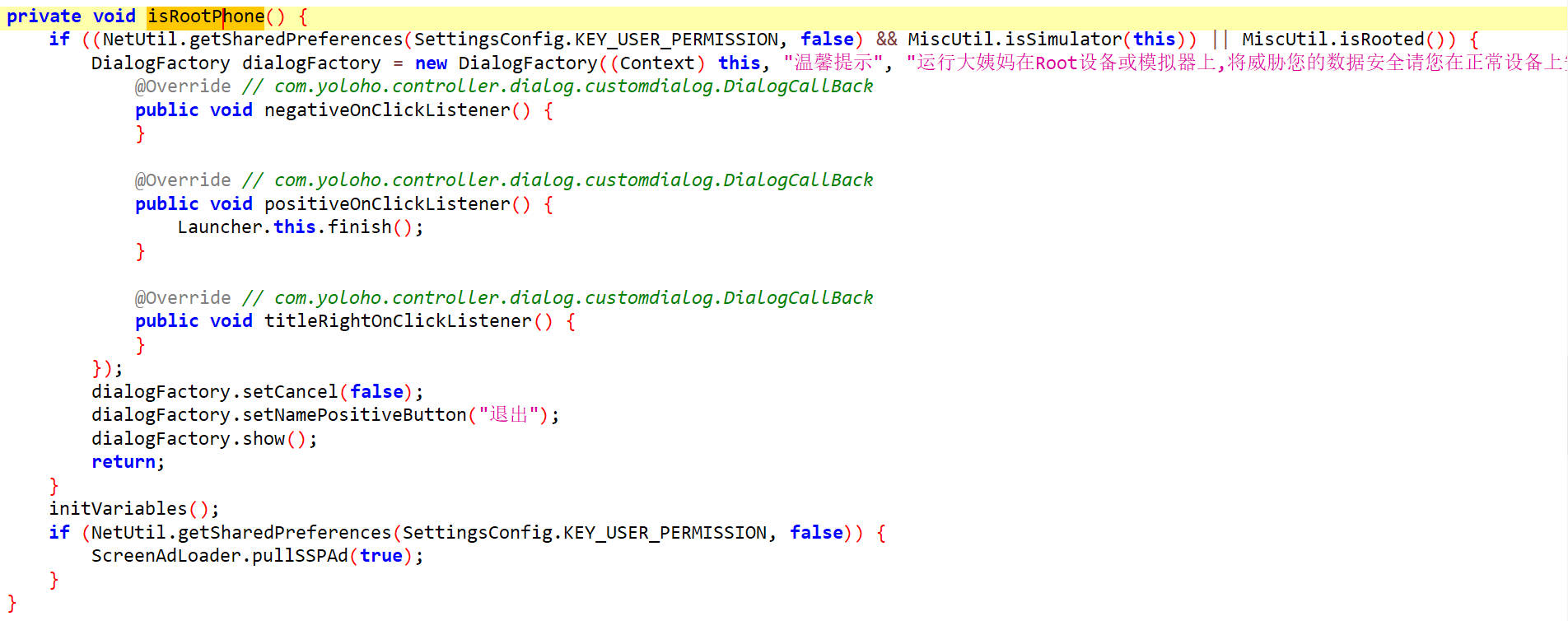Click the titleRightOnClickListener method name
This screenshot has height=621, width=1568.
coord(398,321)
